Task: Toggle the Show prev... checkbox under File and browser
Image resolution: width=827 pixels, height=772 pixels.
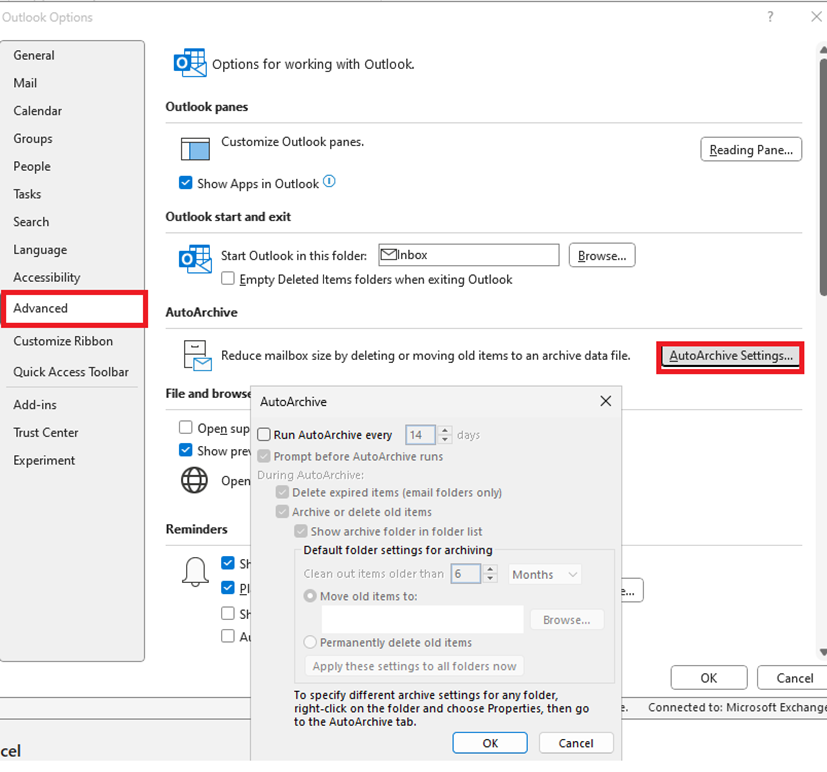Action: coord(186,450)
